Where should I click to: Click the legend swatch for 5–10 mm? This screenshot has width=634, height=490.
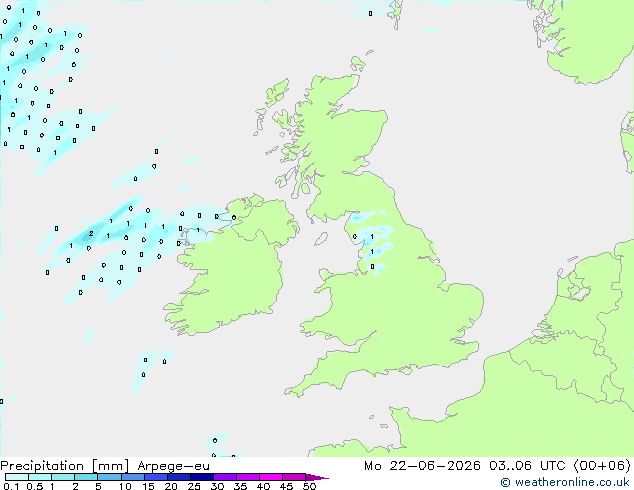(109, 477)
